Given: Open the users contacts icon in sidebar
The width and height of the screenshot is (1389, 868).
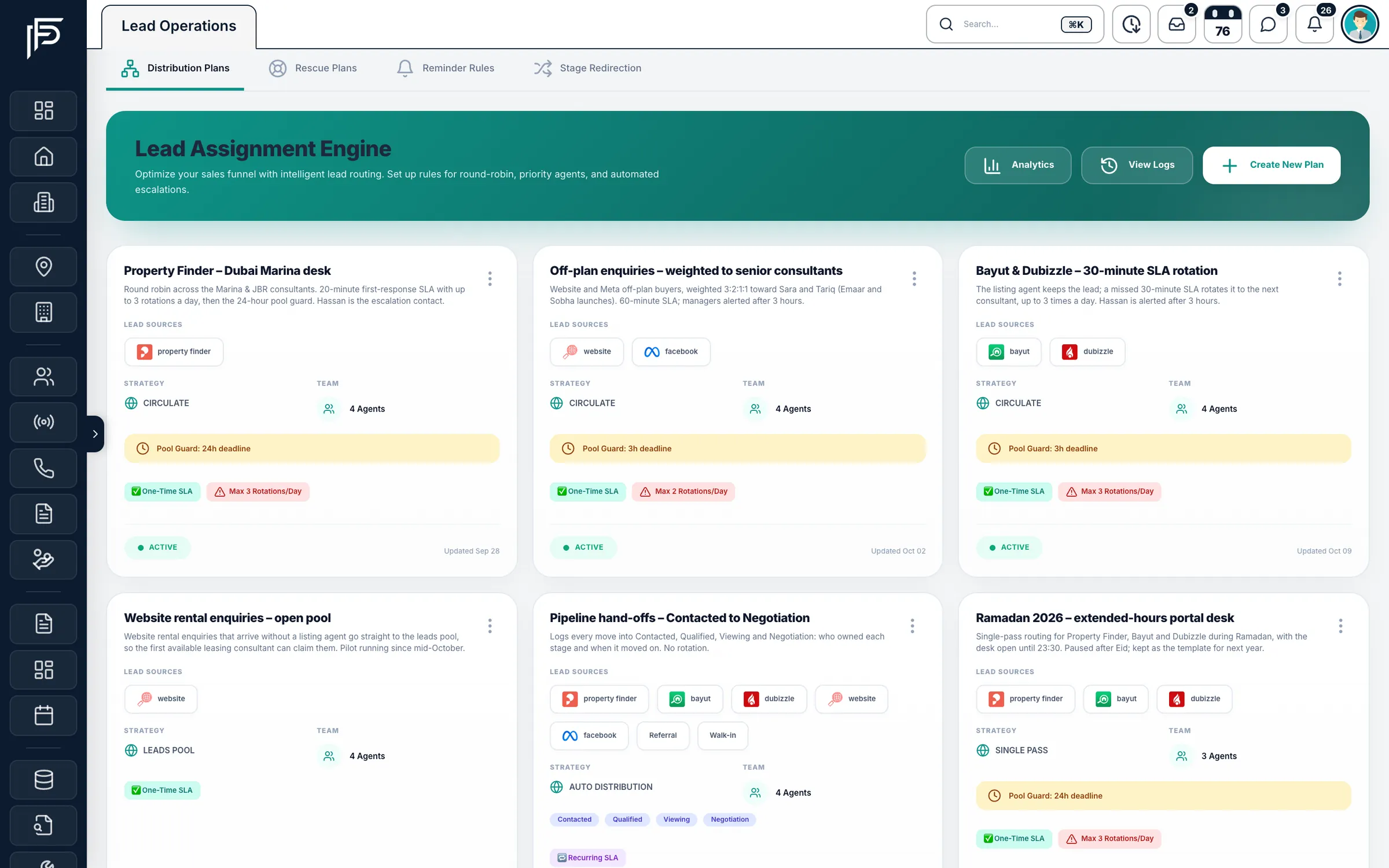Looking at the screenshot, I should click(43, 377).
